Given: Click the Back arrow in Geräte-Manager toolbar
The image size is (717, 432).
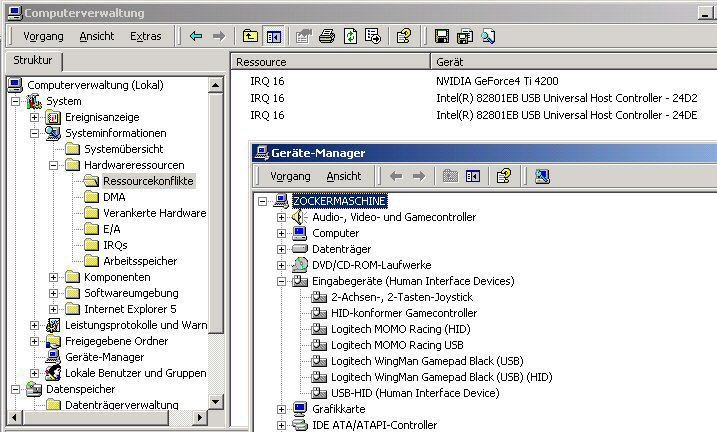Looking at the screenshot, I should (x=396, y=176).
